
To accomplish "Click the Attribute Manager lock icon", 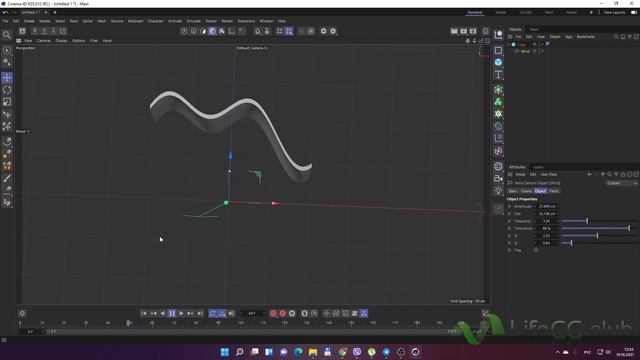I will pos(623,175).
